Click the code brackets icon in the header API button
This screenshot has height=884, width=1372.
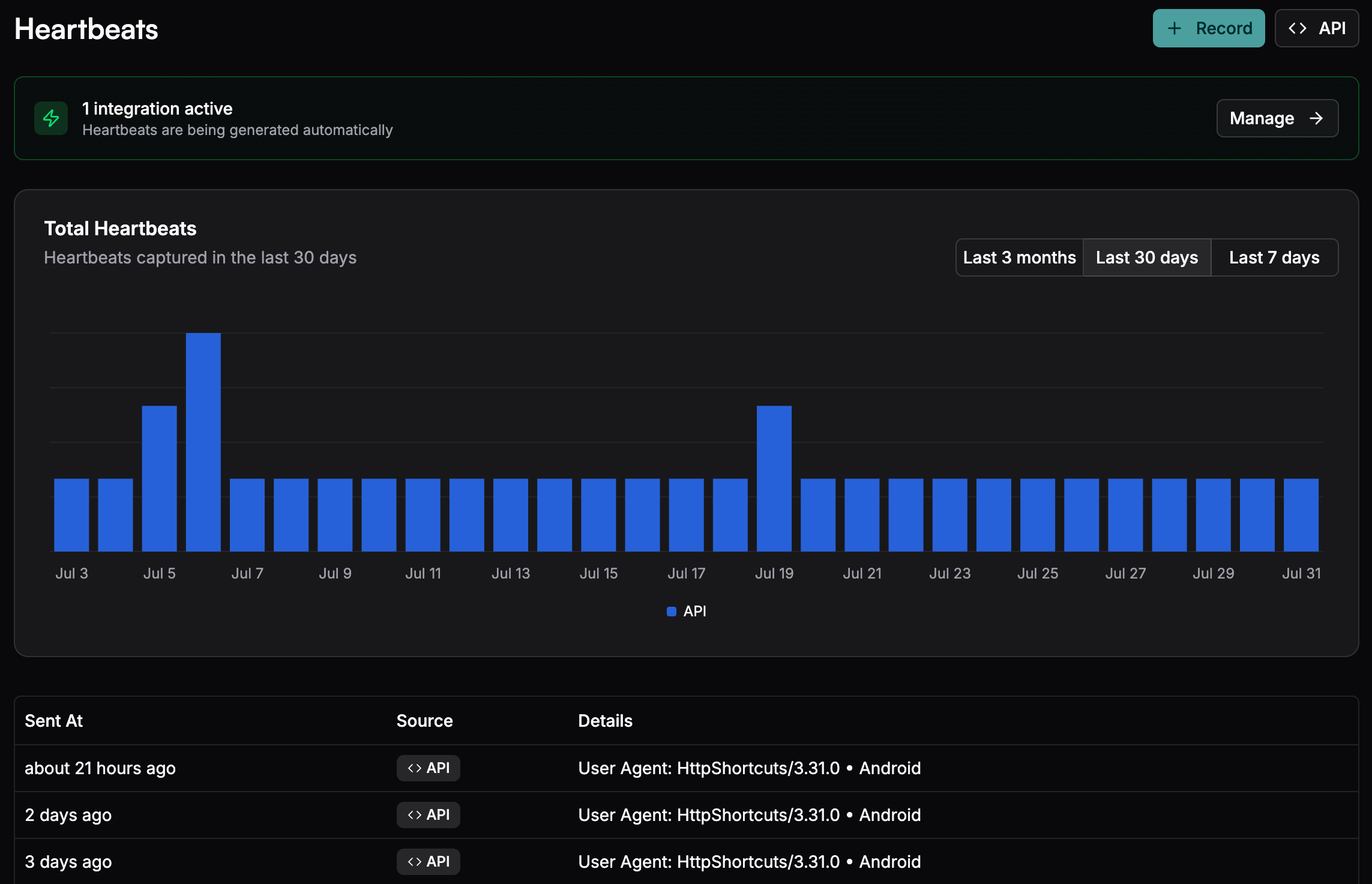(x=1298, y=28)
